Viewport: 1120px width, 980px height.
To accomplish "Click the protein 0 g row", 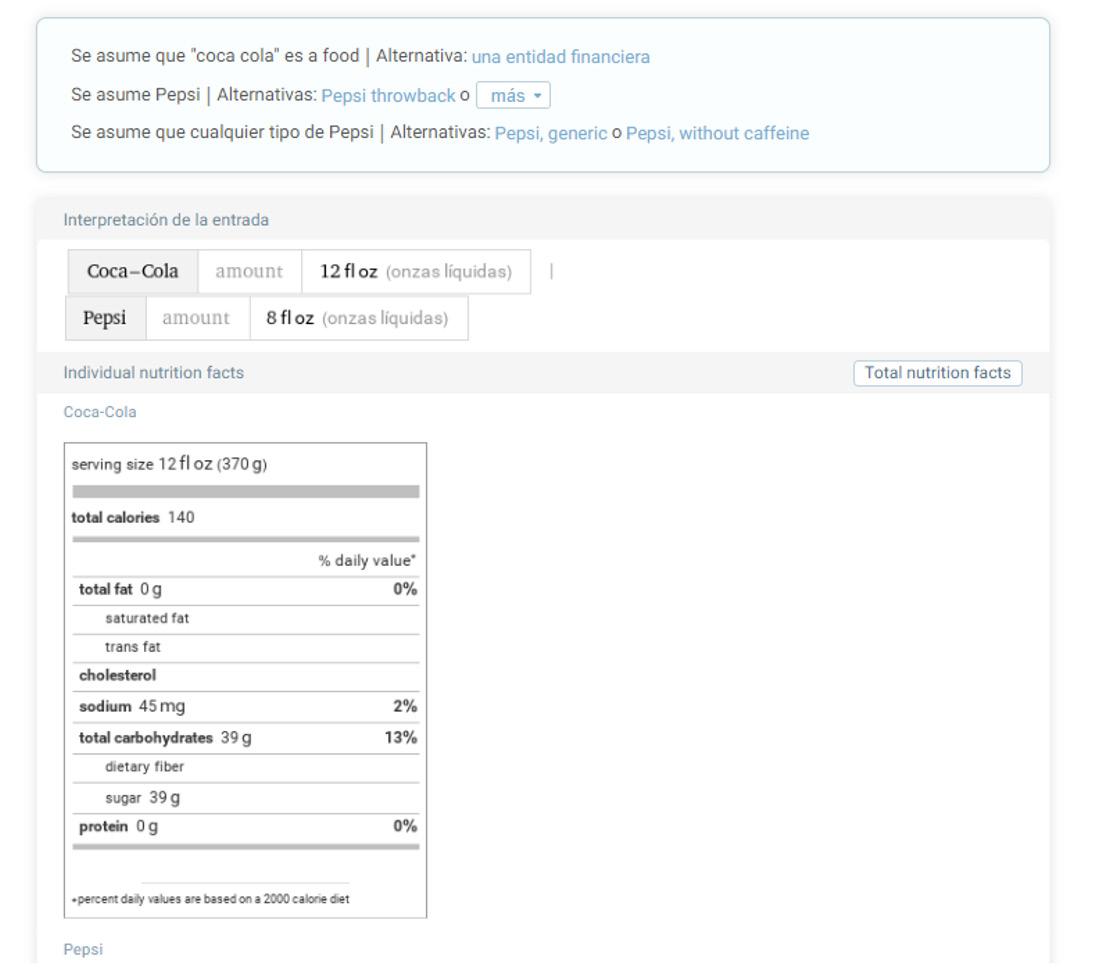I will 118,826.
